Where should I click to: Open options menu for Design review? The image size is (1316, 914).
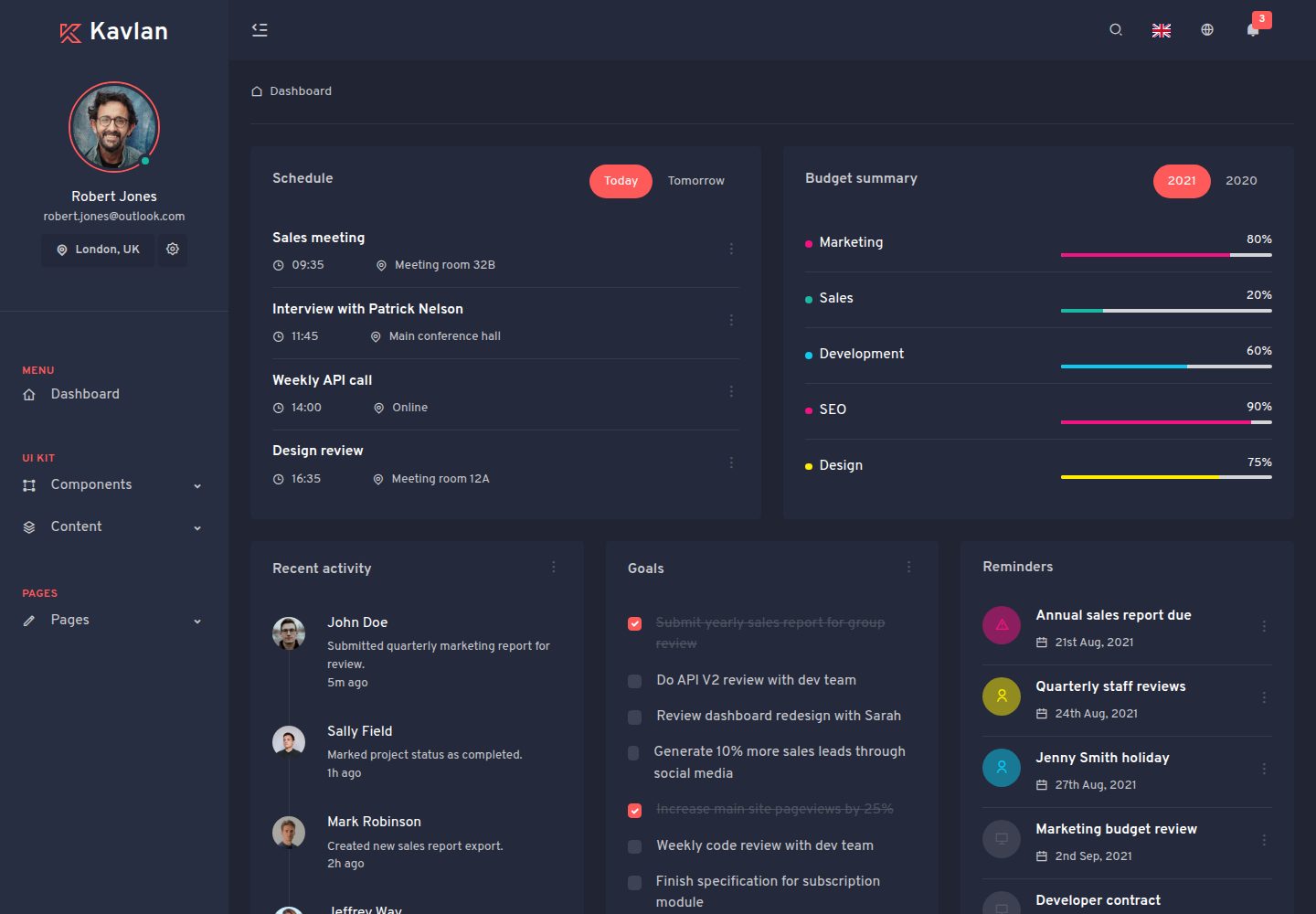pos(731,462)
